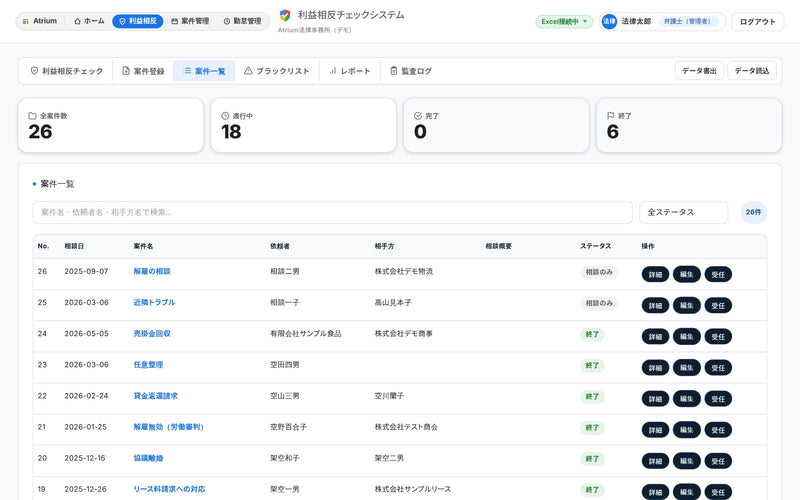Screen dimensions: 800x500
Task: Click 受任 button for case No. 26
Action: [718, 274]
